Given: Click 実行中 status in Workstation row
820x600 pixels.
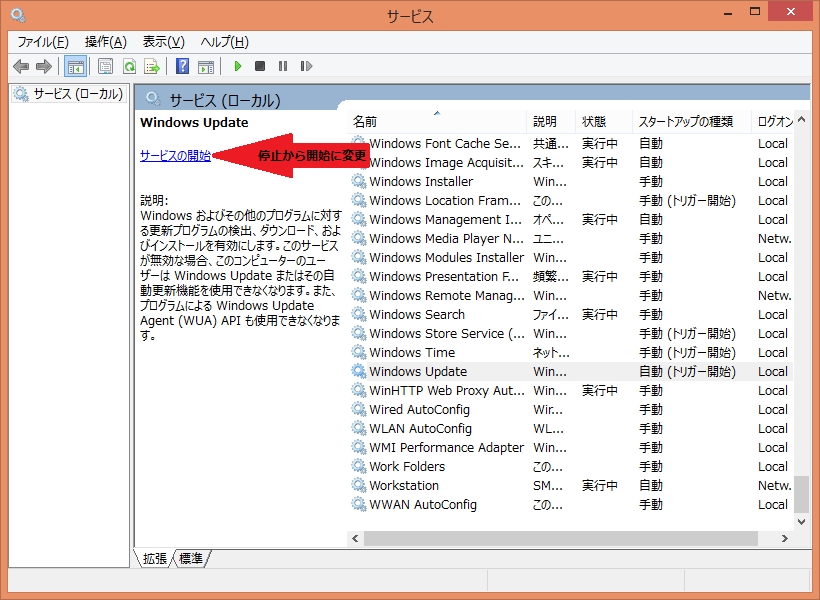Looking at the screenshot, I should (600, 485).
